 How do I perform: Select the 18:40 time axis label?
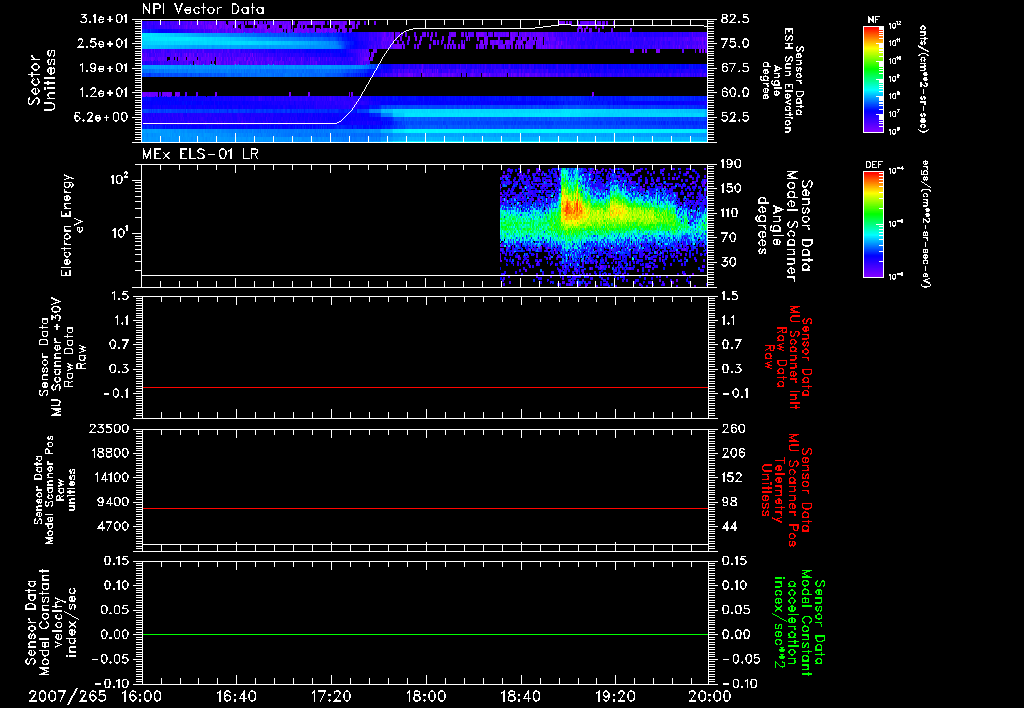coord(520,696)
